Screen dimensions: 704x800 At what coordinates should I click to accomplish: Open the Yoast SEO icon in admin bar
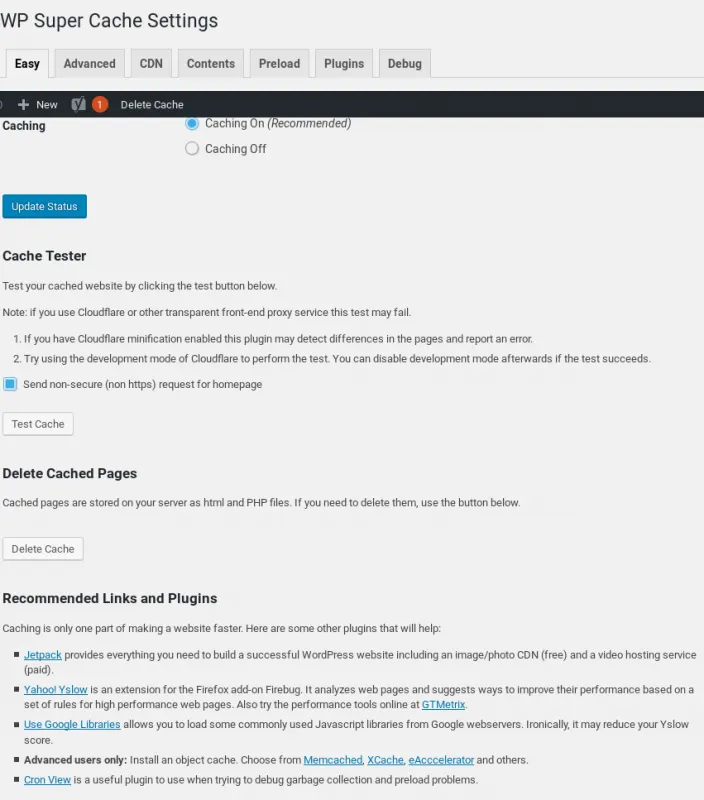(79, 105)
